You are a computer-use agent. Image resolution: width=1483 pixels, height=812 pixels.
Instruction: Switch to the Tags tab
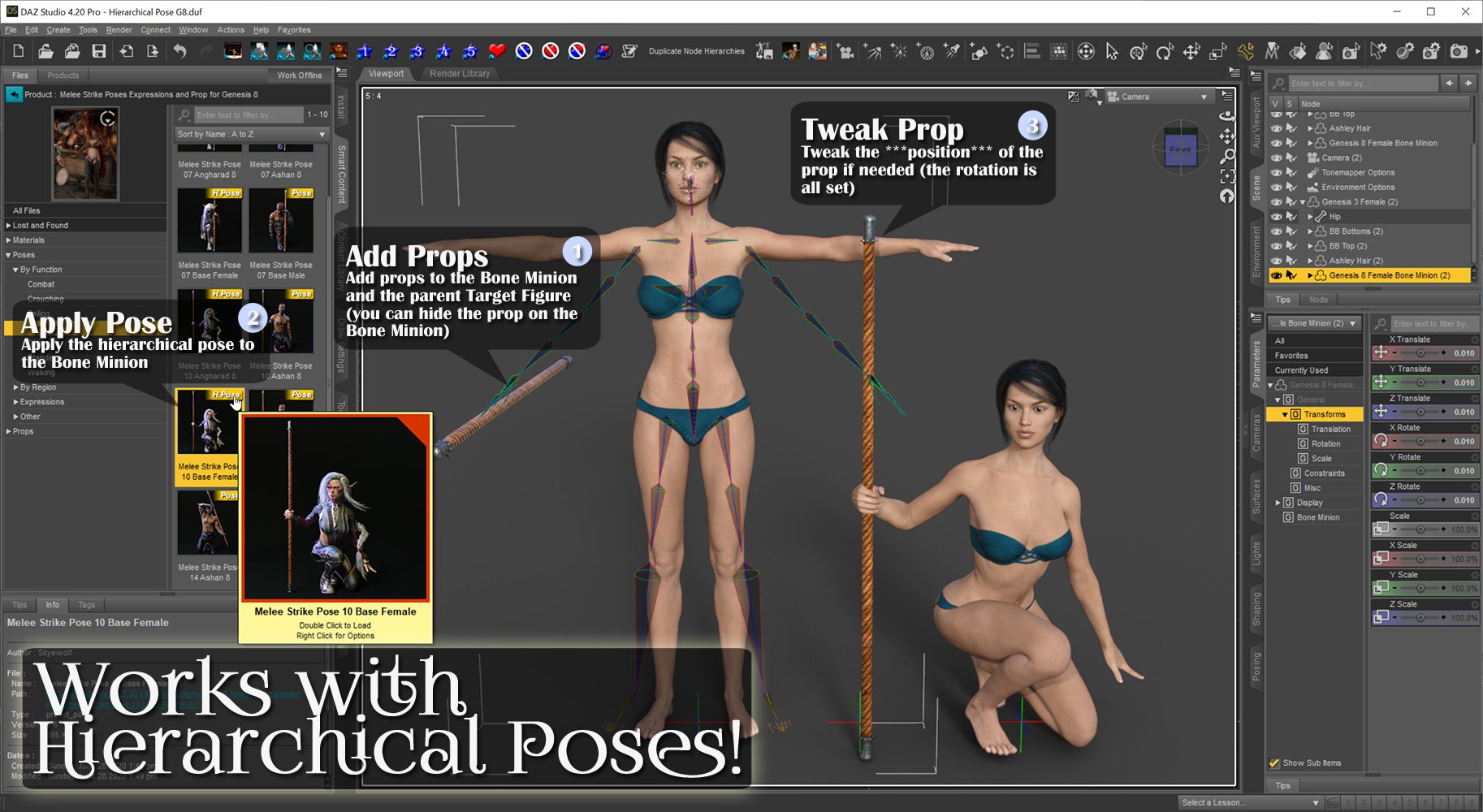click(87, 604)
